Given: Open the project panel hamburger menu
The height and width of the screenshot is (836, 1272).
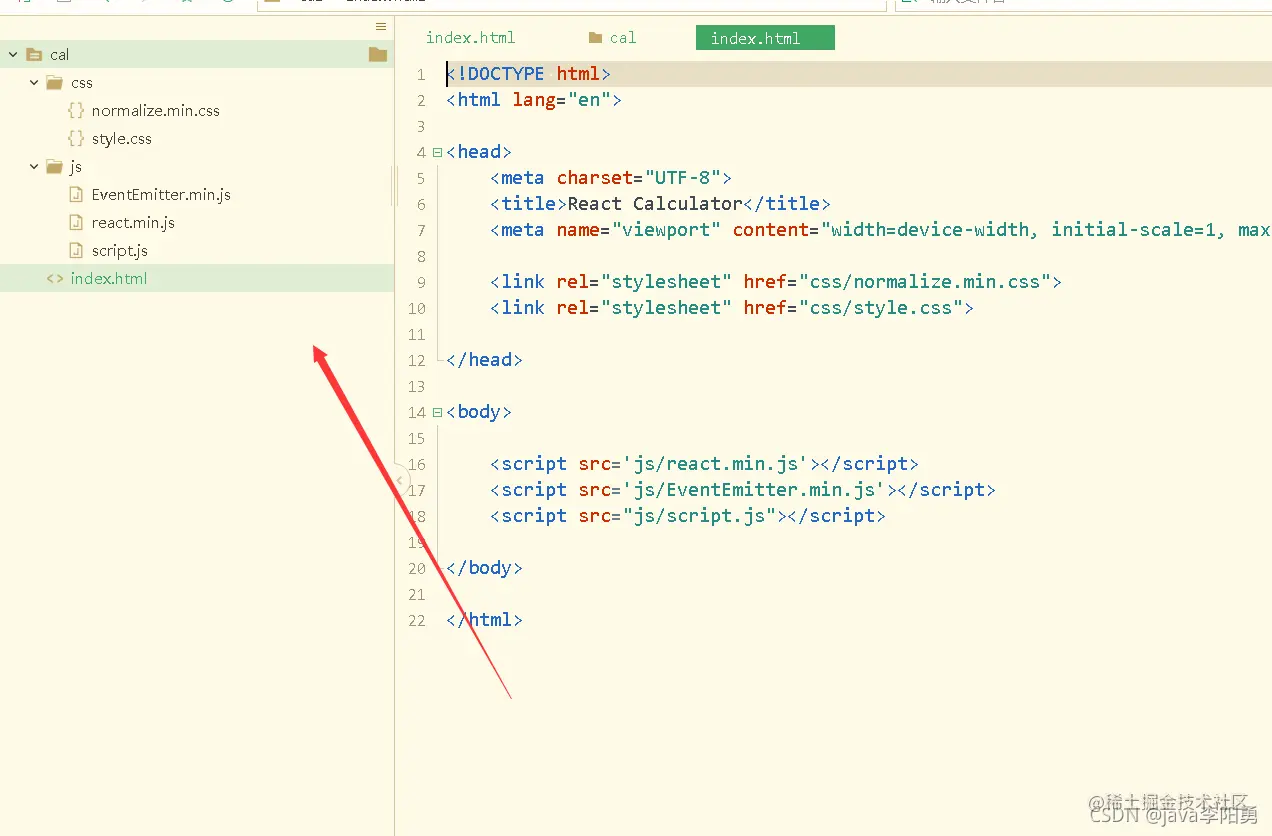Looking at the screenshot, I should (380, 27).
